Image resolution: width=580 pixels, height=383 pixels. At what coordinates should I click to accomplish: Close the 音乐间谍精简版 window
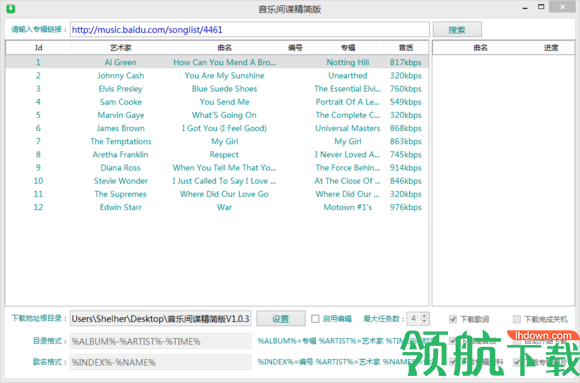click(563, 7)
